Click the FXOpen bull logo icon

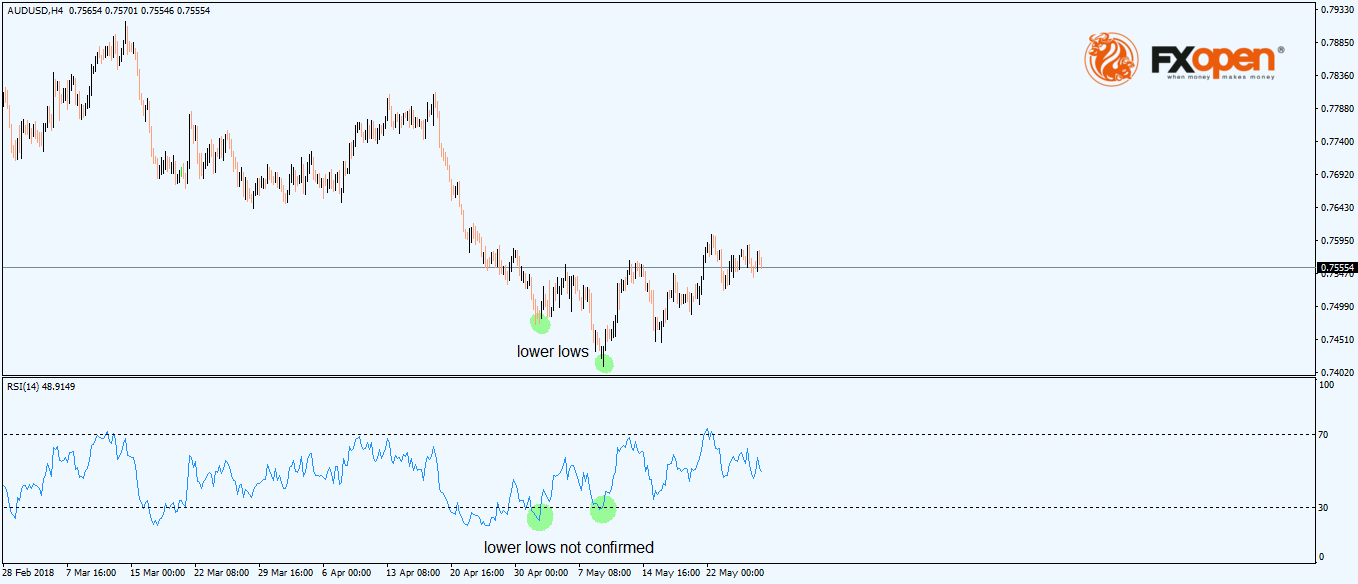pyautogui.click(x=1111, y=58)
